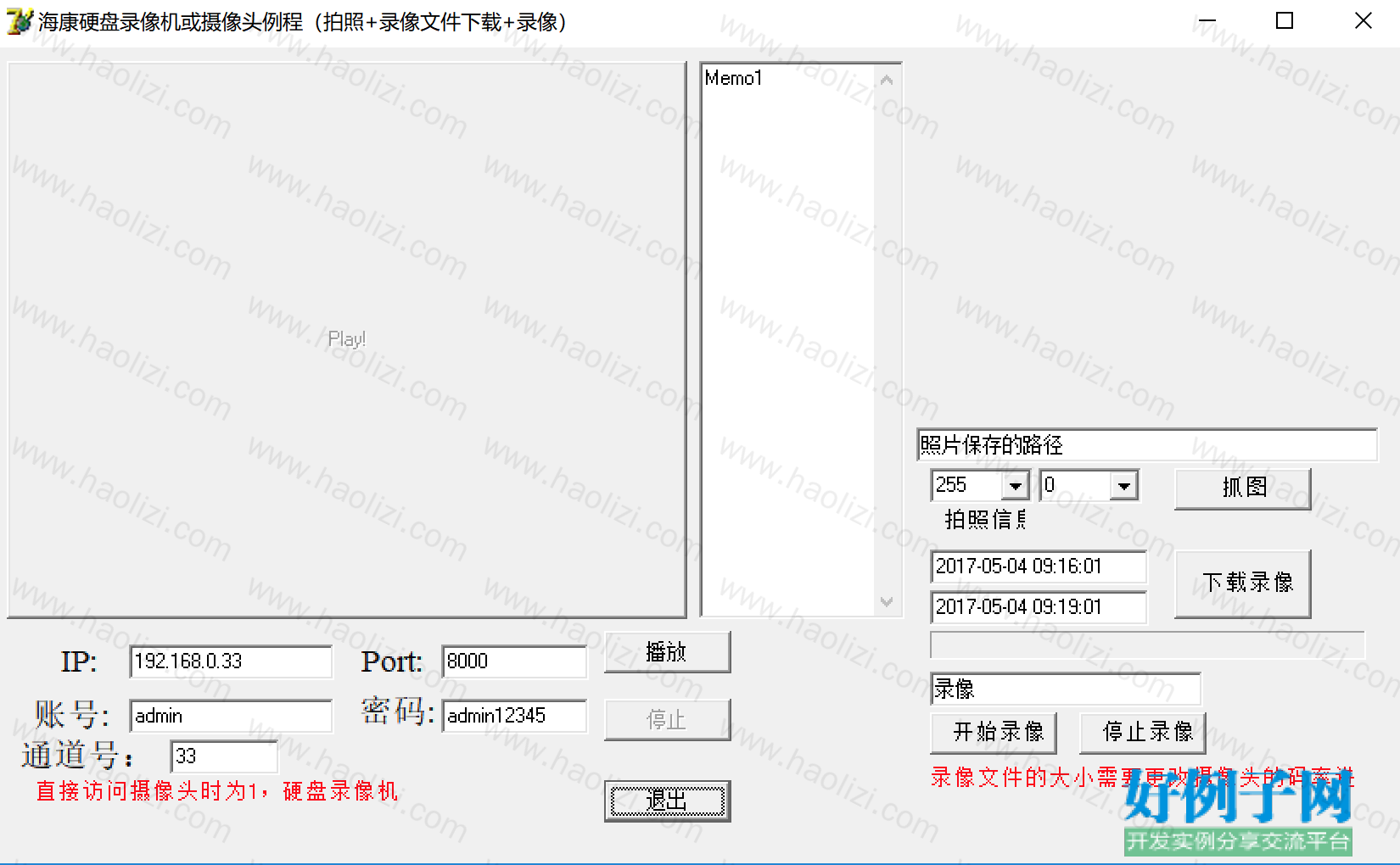The image size is (1400, 865).
Task: Focus the Port field containing 8000
Action: coord(514,661)
